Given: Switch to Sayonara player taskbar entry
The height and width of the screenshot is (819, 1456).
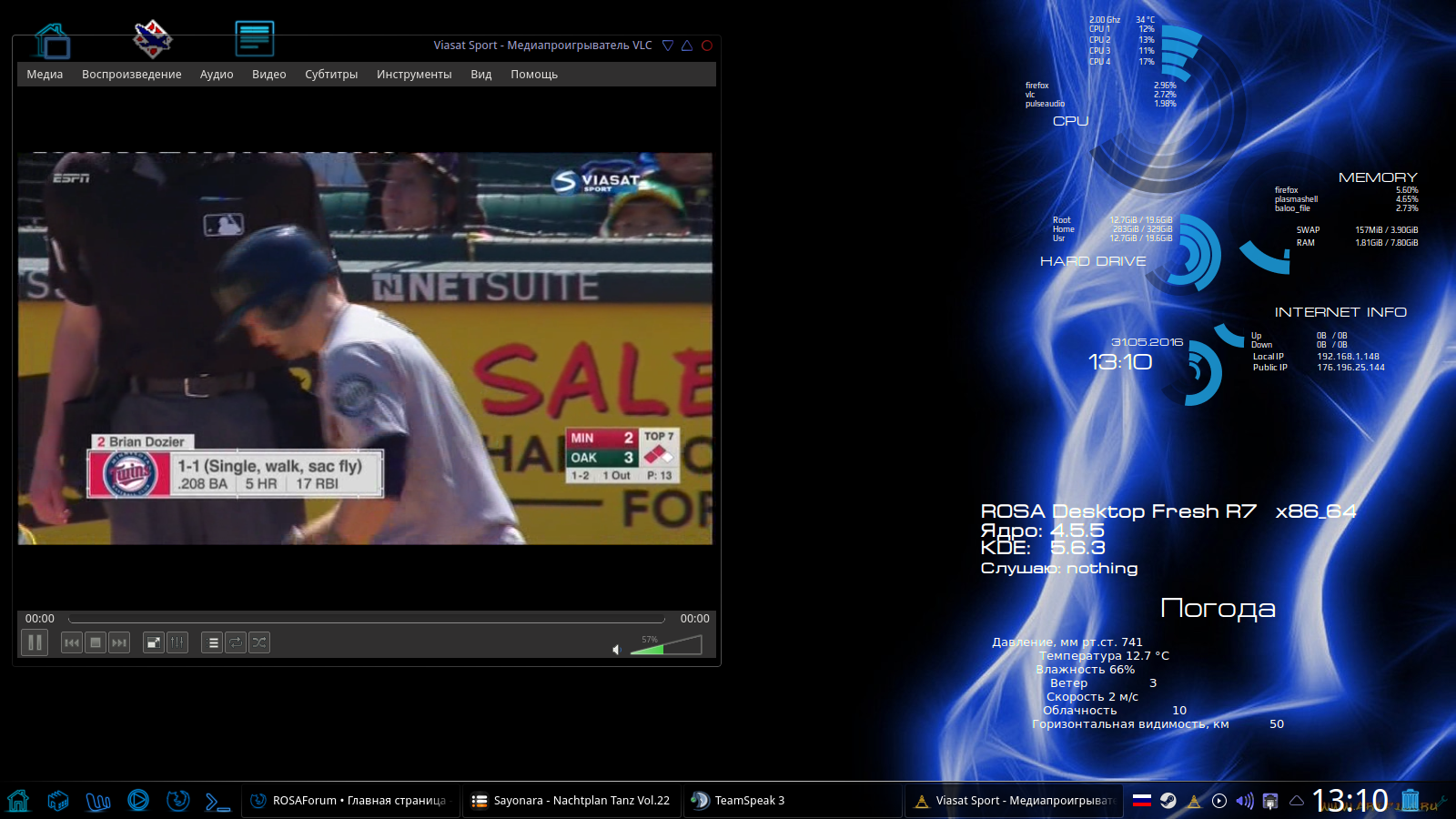Looking at the screenshot, I should pos(573,801).
